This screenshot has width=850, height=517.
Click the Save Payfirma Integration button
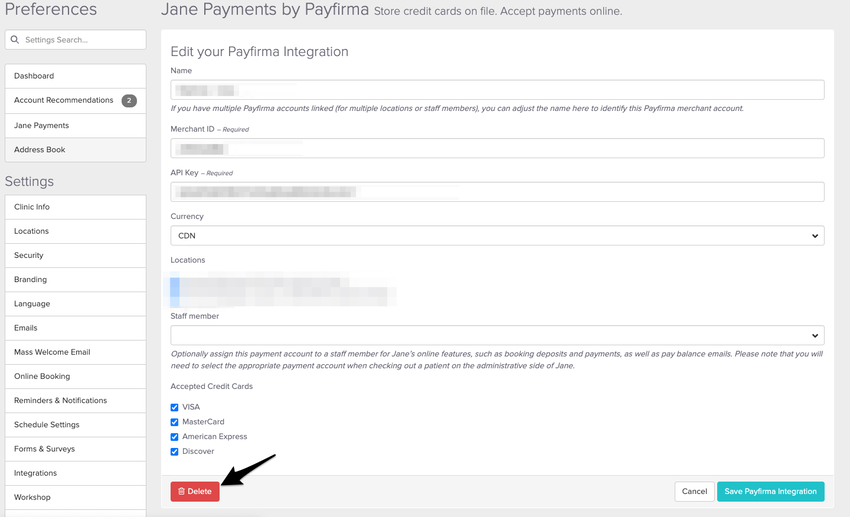pyautogui.click(x=770, y=491)
